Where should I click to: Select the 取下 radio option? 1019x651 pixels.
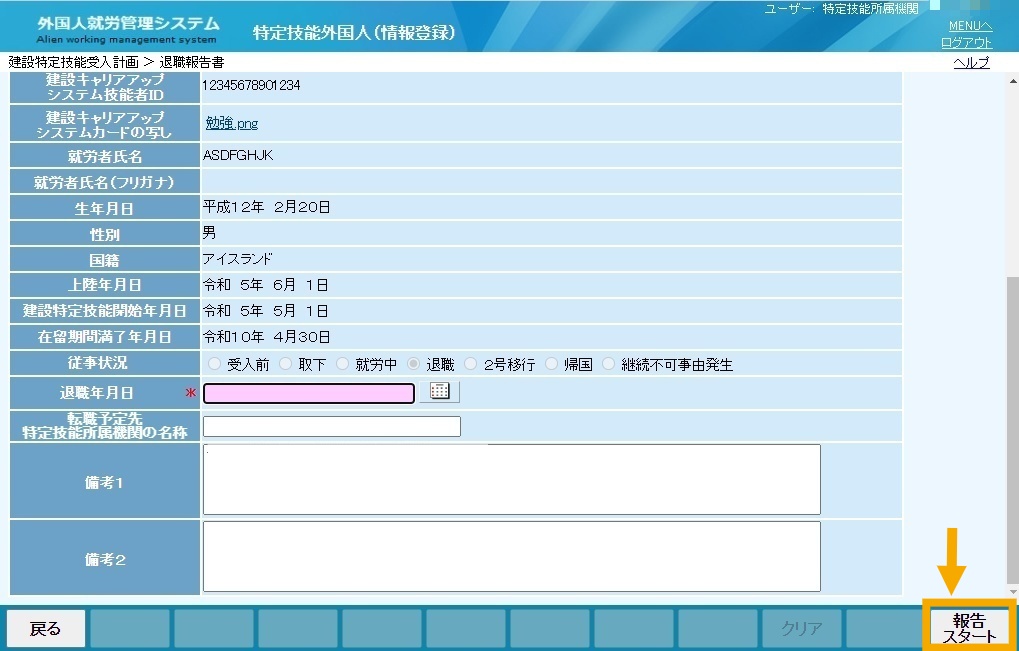(x=285, y=364)
